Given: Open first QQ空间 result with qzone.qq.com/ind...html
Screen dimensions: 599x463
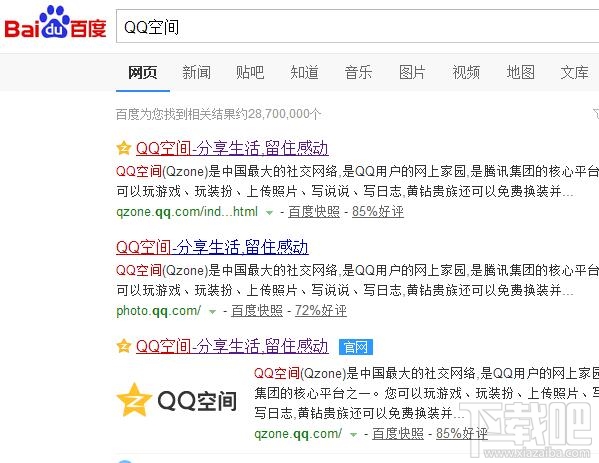Looking at the screenshot, I should pos(232,148).
